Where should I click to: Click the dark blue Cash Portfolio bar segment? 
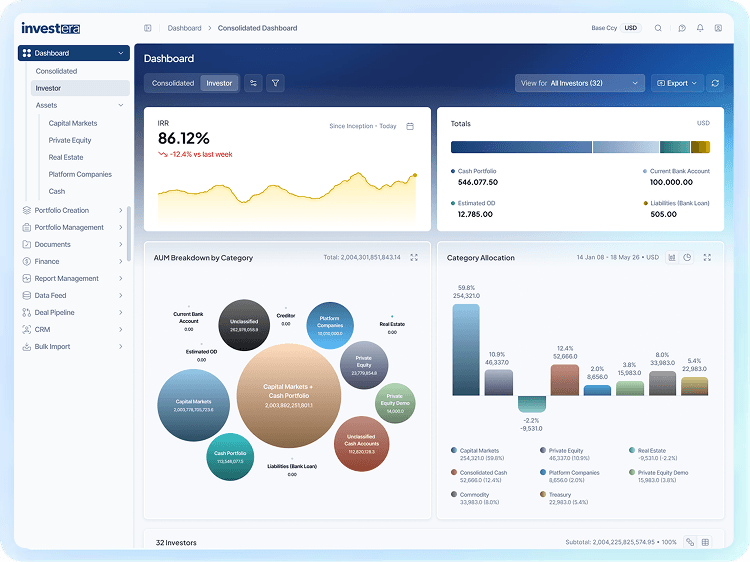521,147
